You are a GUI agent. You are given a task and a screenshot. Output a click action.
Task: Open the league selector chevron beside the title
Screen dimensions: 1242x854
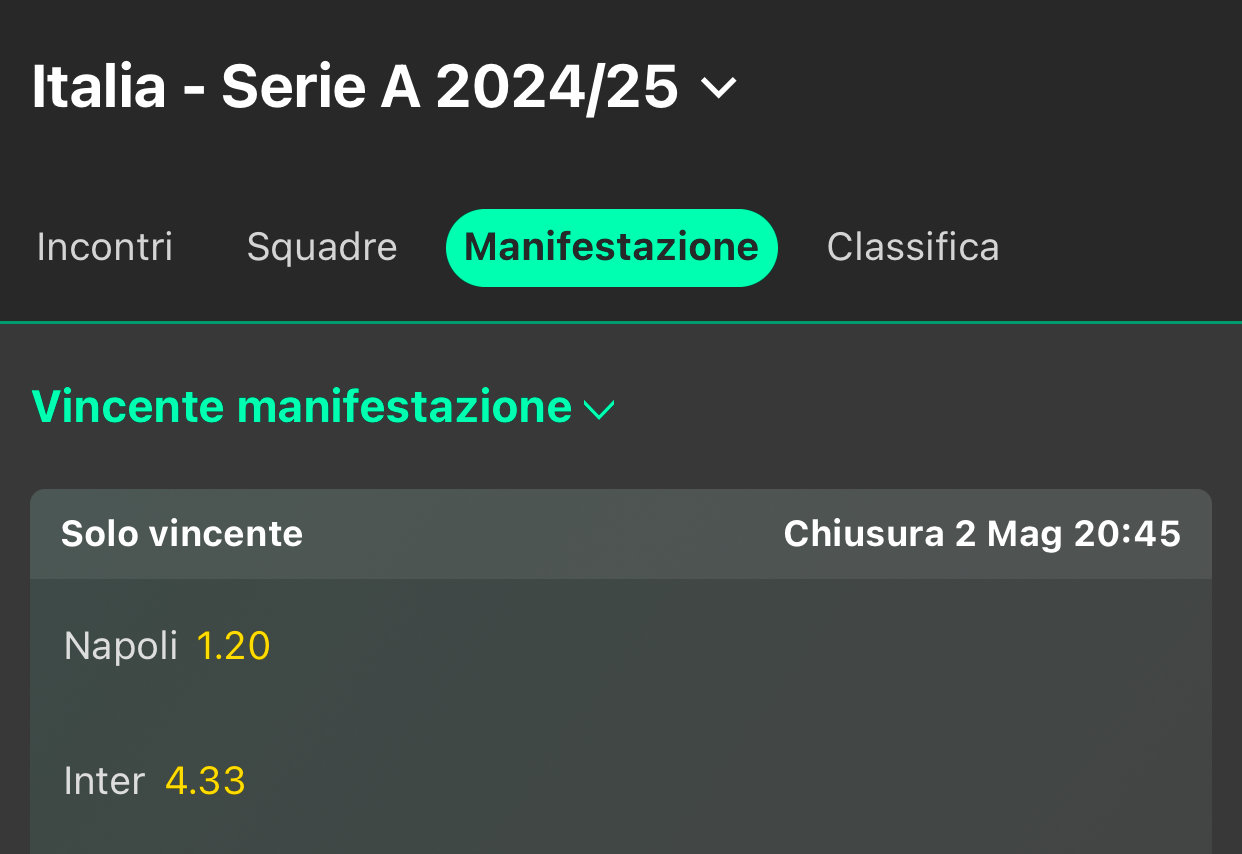[719, 89]
